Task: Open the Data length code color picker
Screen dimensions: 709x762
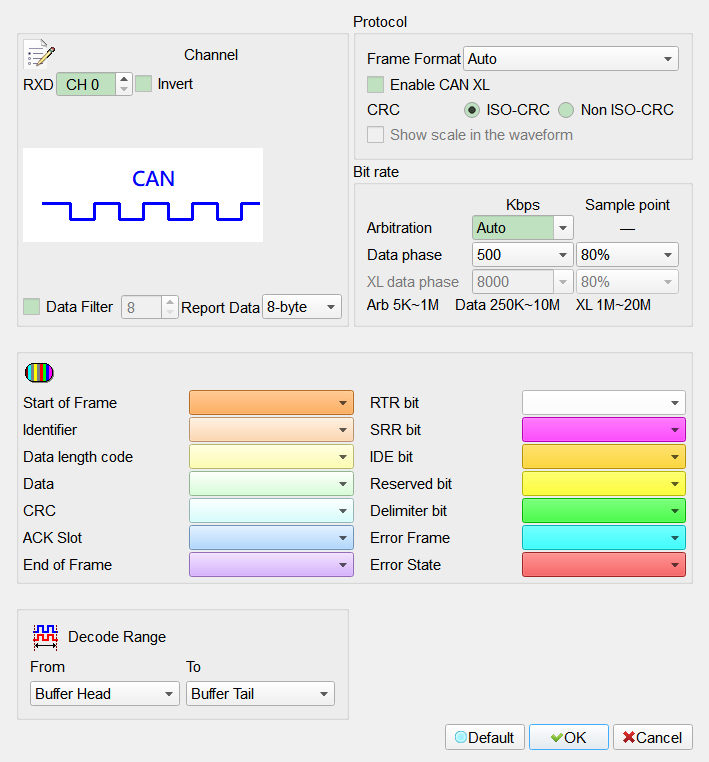Action: (271, 457)
